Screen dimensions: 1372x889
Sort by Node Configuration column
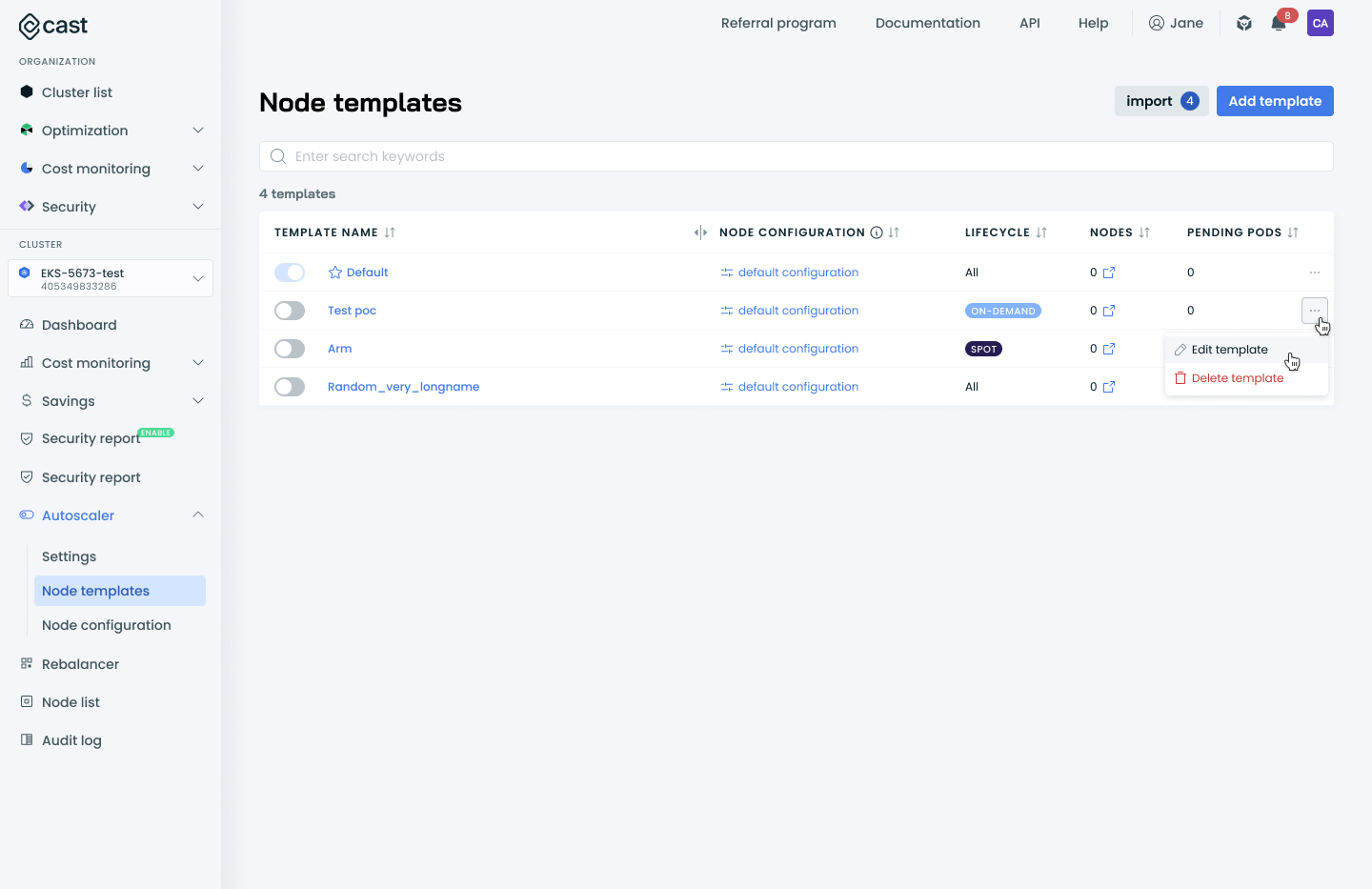[894, 232]
